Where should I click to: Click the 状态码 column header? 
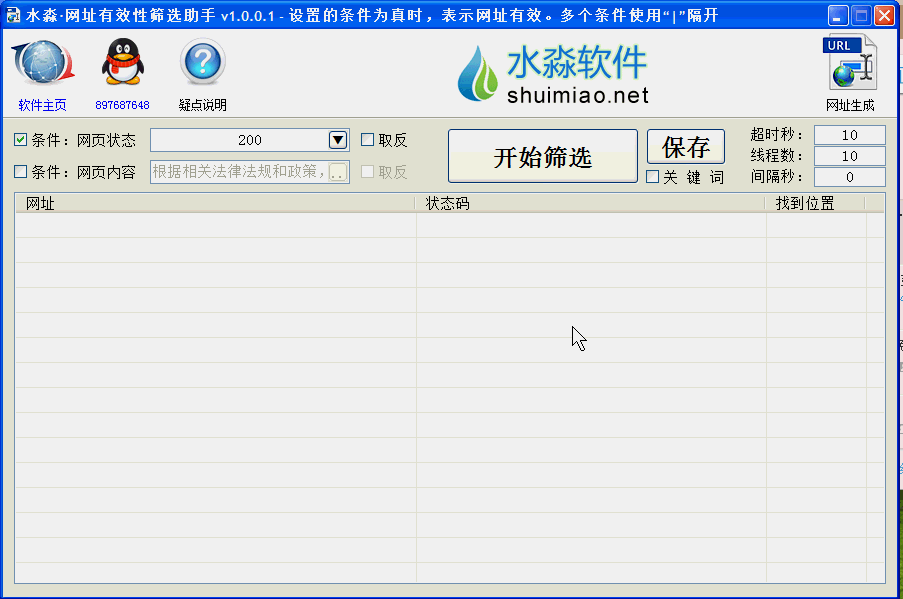[590, 203]
